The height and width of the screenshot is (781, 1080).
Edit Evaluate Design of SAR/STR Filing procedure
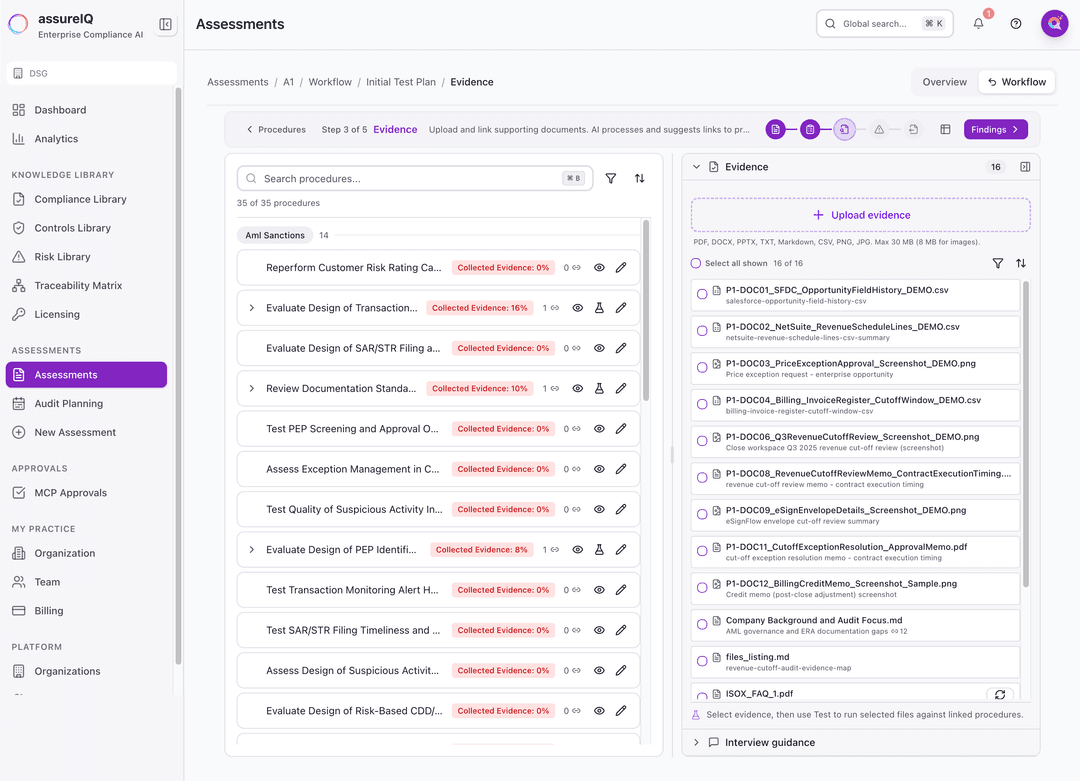click(621, 348)
